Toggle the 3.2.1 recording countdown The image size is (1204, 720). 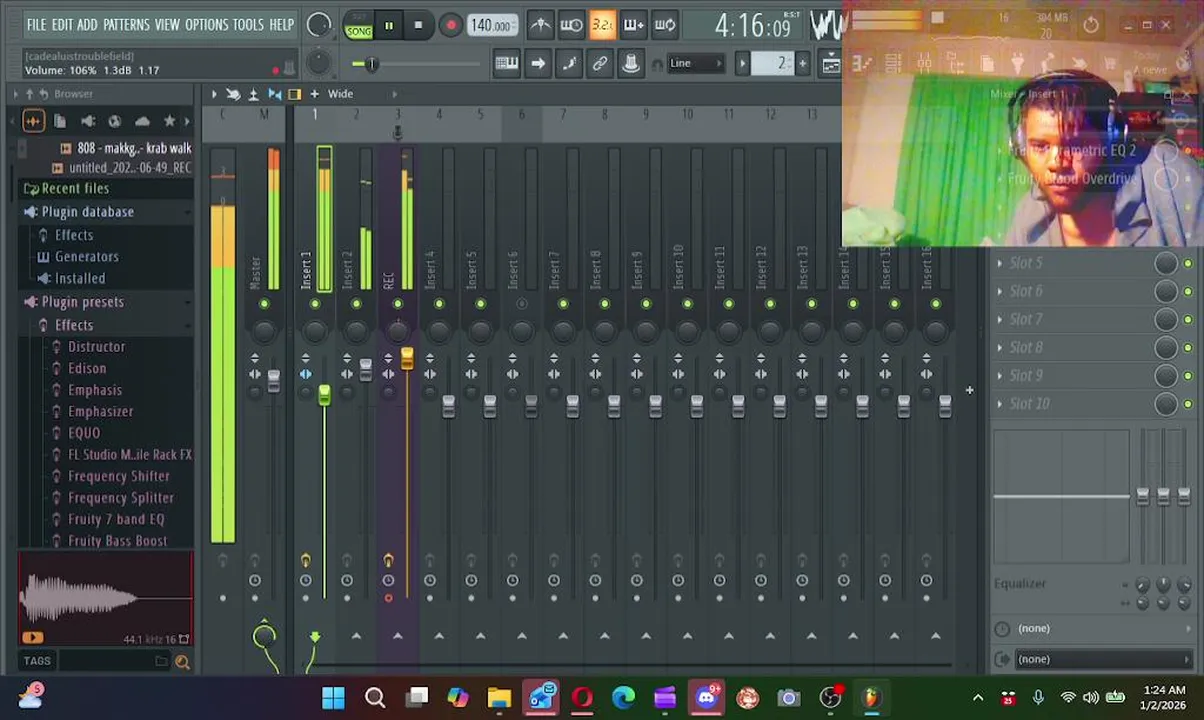tap(602, 25)
